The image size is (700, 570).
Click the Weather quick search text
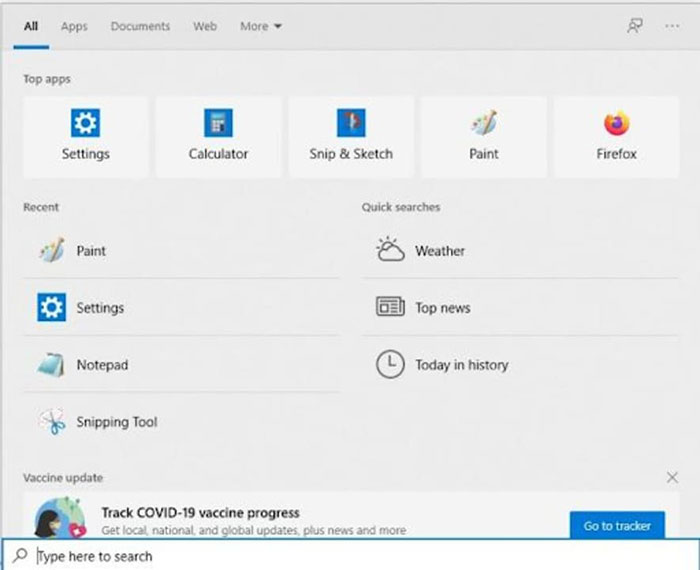tap(440, 250)
